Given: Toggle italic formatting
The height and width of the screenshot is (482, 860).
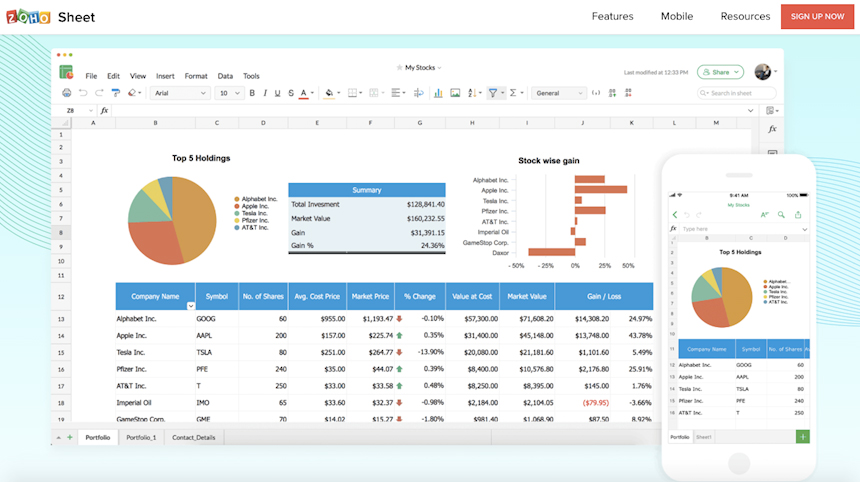Looking at the screenshot, I should point(265,93).
